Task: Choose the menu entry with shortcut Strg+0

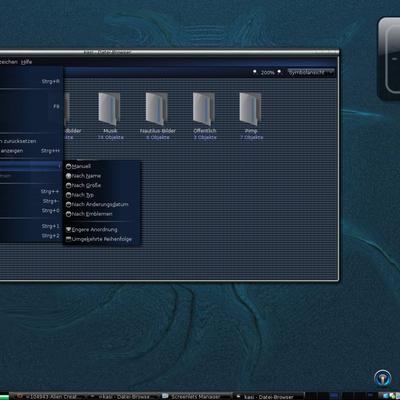Action: tap(31, 211)
